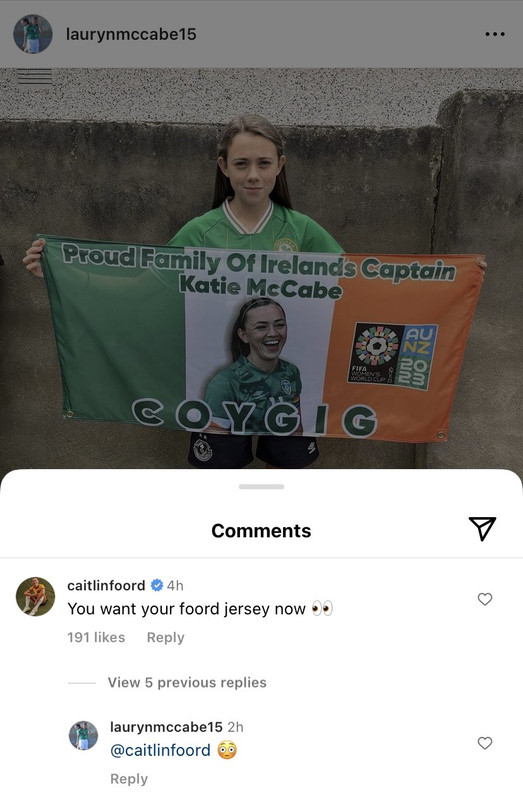Tap the hamburger lines icon on photo
This screenshot has width=523, height=800.
35,77
